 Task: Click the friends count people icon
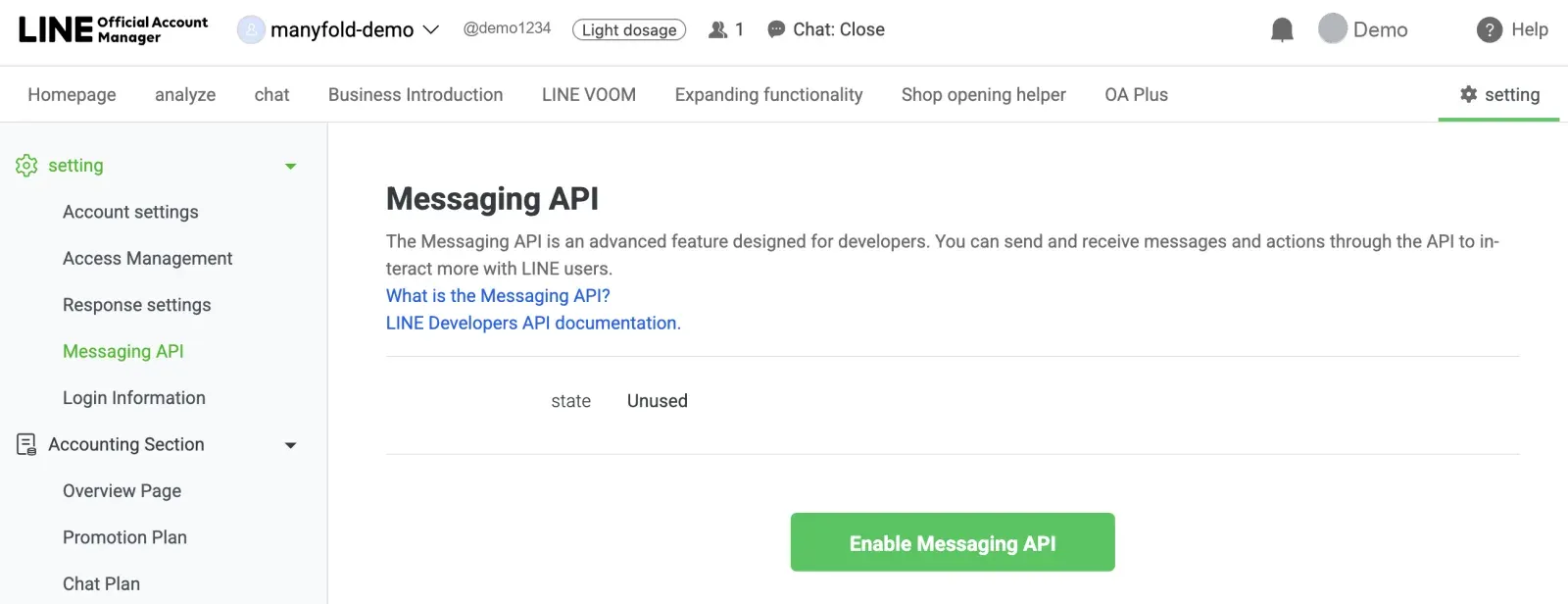coord(718,29)
